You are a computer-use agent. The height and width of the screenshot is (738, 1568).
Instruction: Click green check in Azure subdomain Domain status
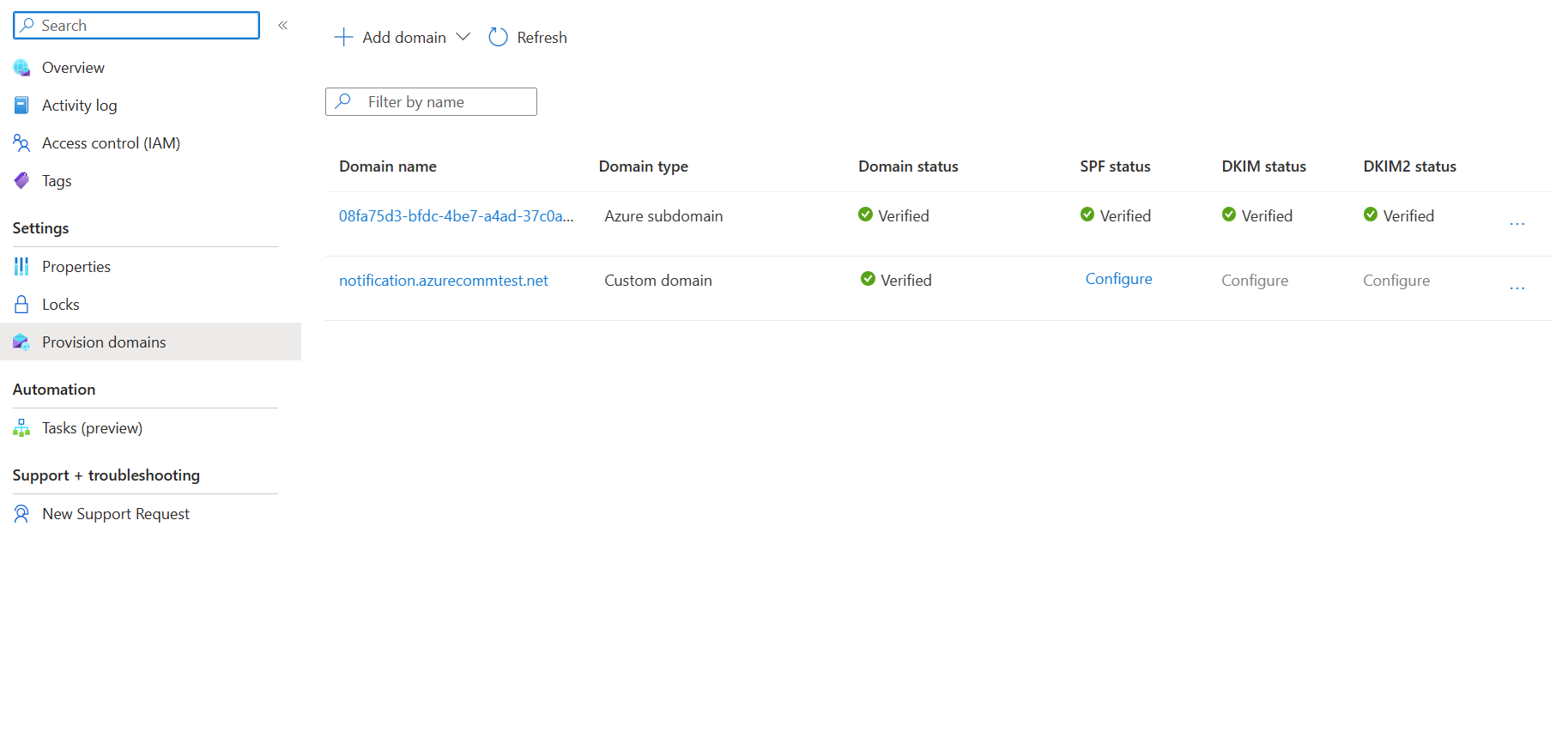coord(865,215)
